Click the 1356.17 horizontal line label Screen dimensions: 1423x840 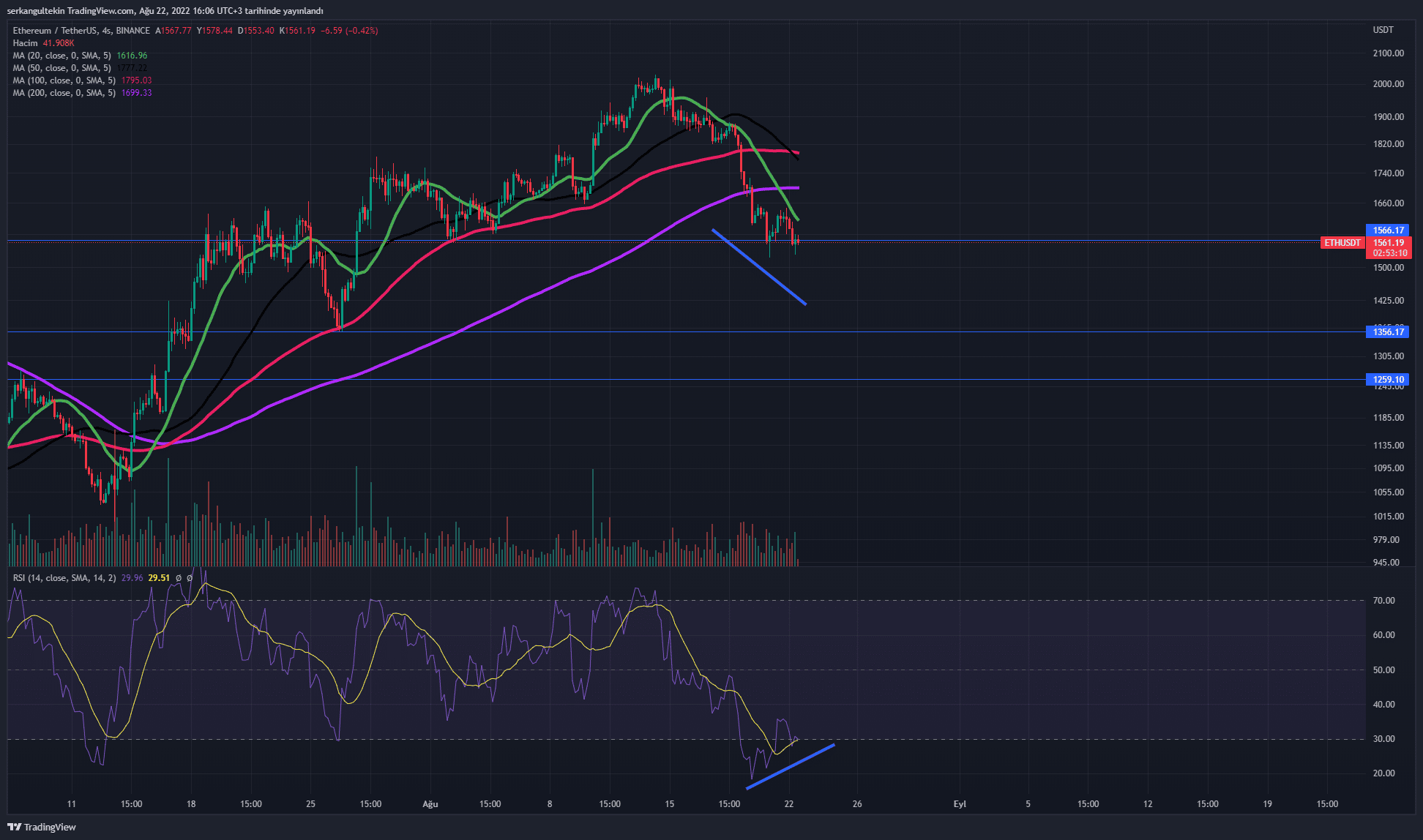click(x=1388, y=332)
